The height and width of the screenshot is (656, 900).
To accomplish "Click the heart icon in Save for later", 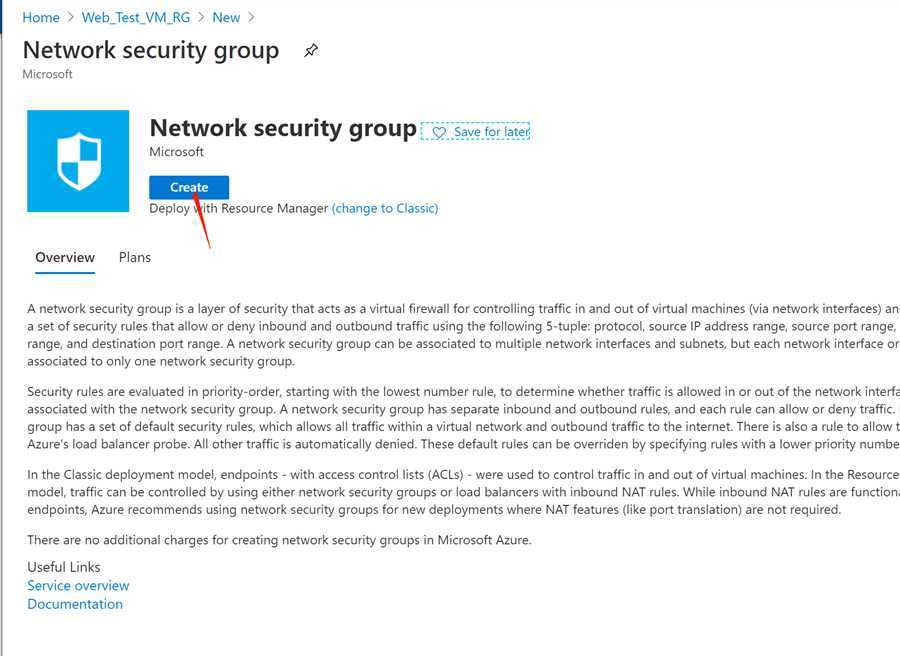I will [x=439, y=133].
